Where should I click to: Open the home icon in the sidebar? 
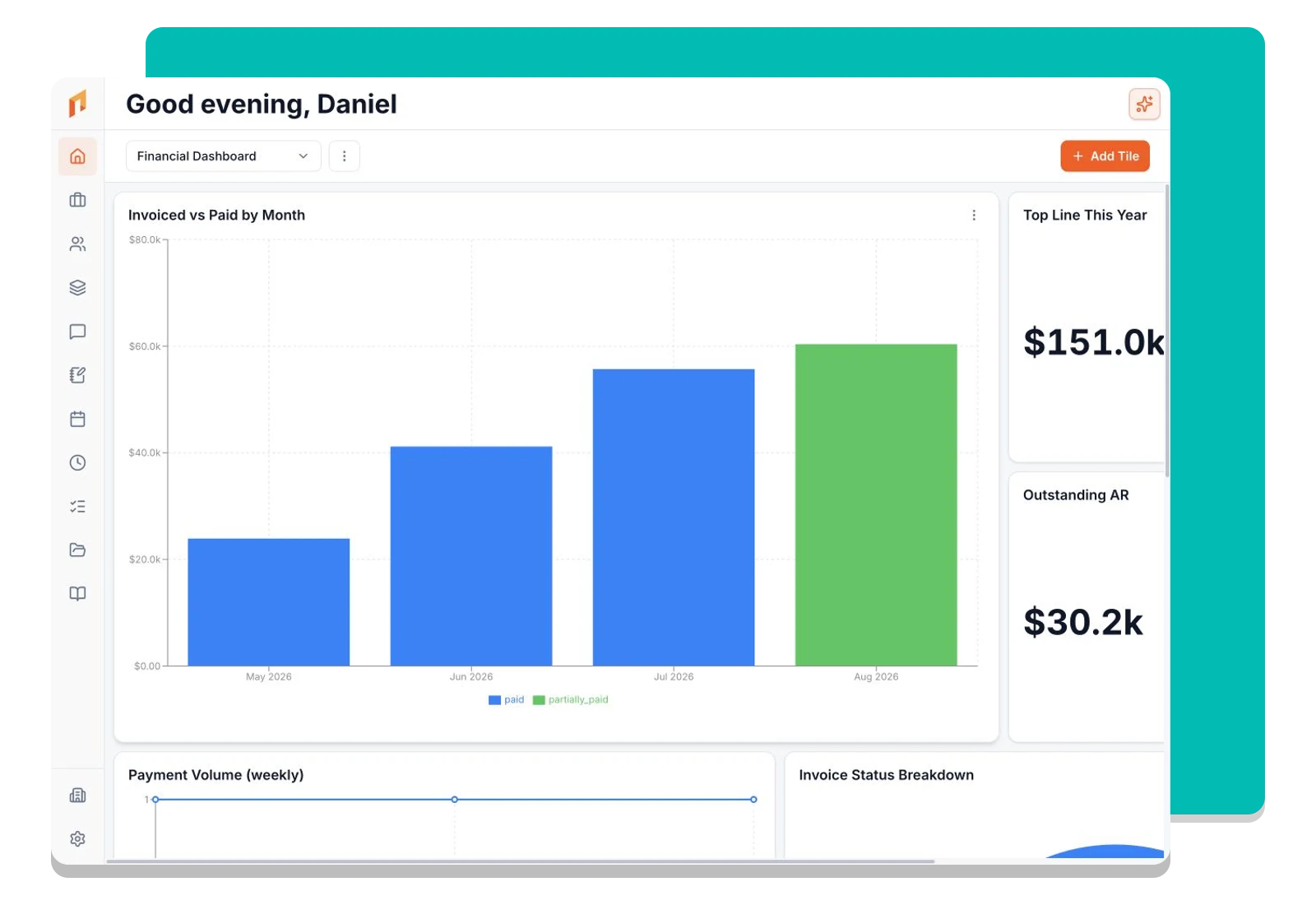click(77, 156)
